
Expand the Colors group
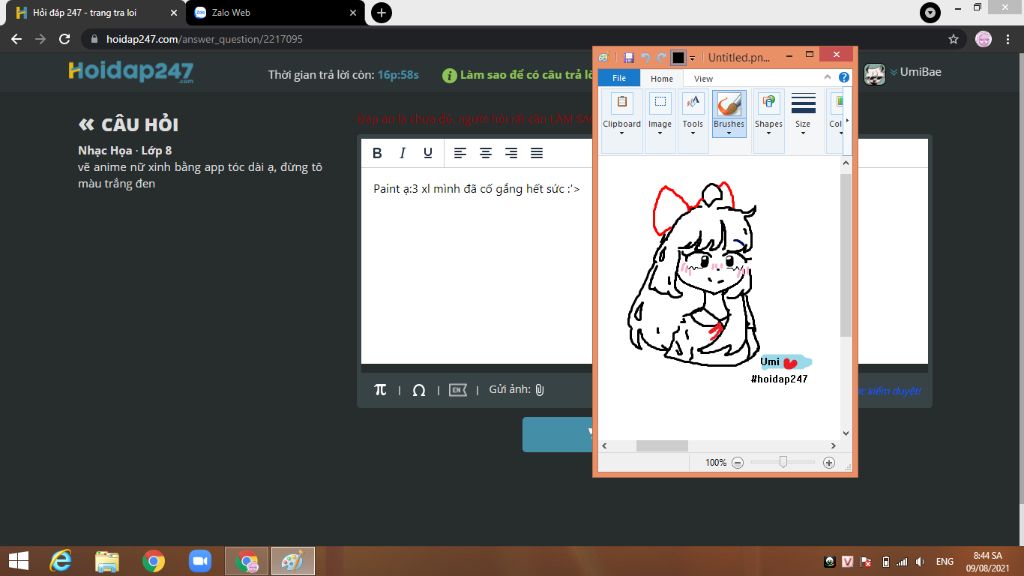835,122
